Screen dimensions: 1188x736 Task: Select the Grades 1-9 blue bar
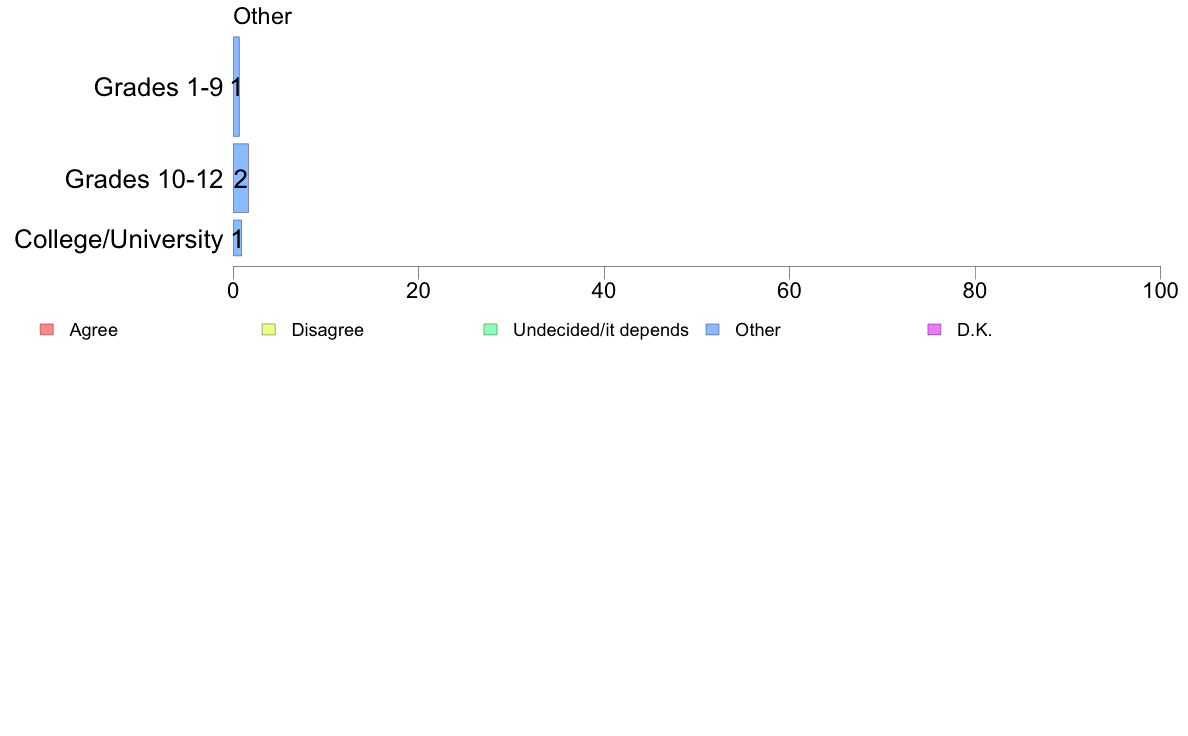click(236, 86)
